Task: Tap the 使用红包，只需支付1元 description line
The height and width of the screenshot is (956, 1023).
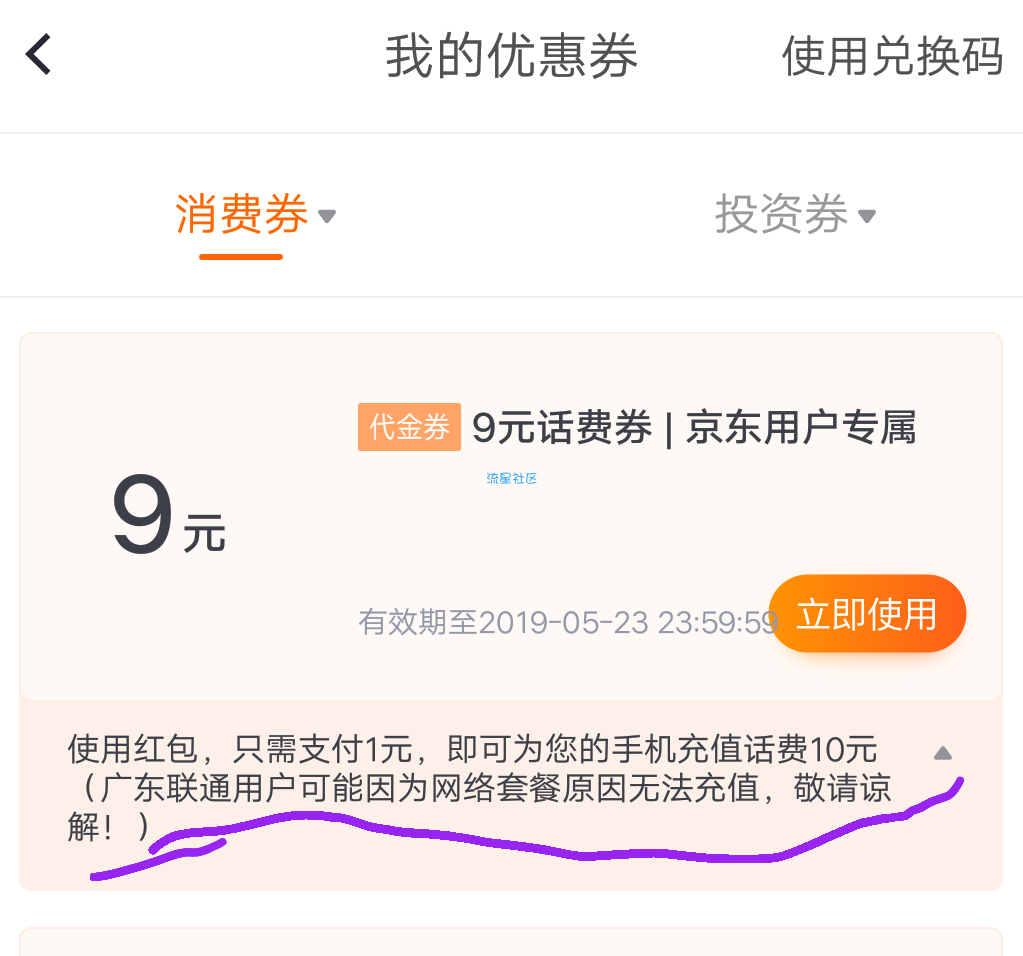Action: pyautogui.click(x=472, y=748)
